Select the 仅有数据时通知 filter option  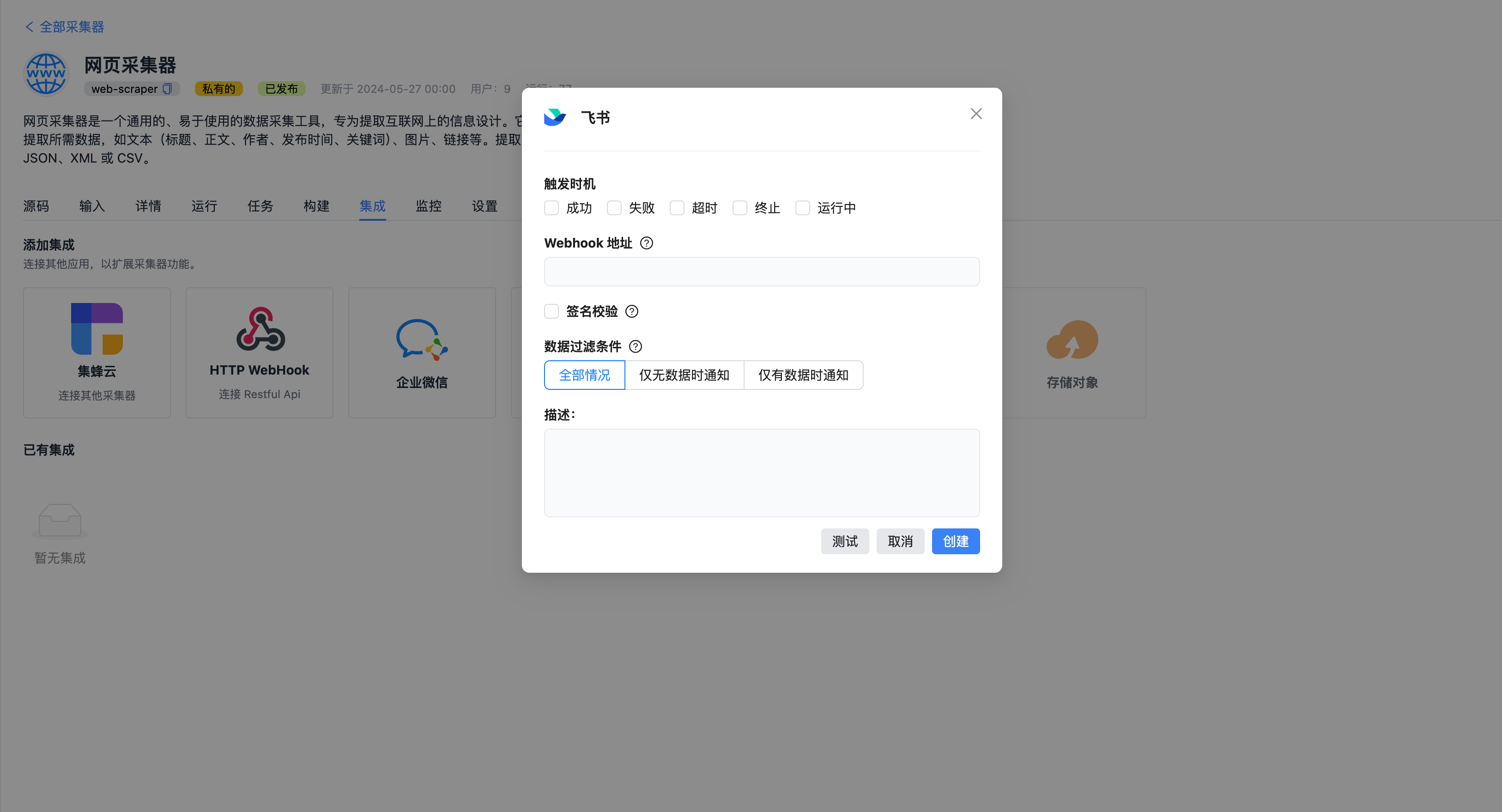pos(804,375)
